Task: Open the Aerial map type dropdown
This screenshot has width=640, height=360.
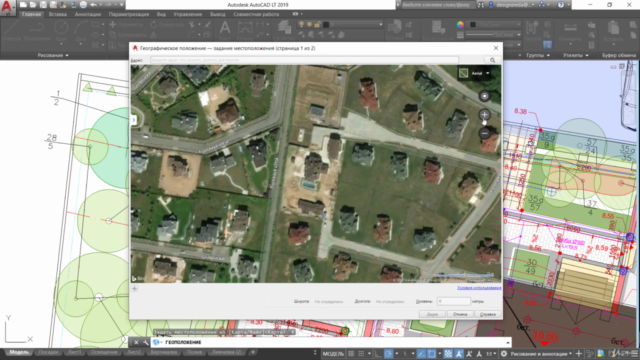Action: (x=474, y=73)
